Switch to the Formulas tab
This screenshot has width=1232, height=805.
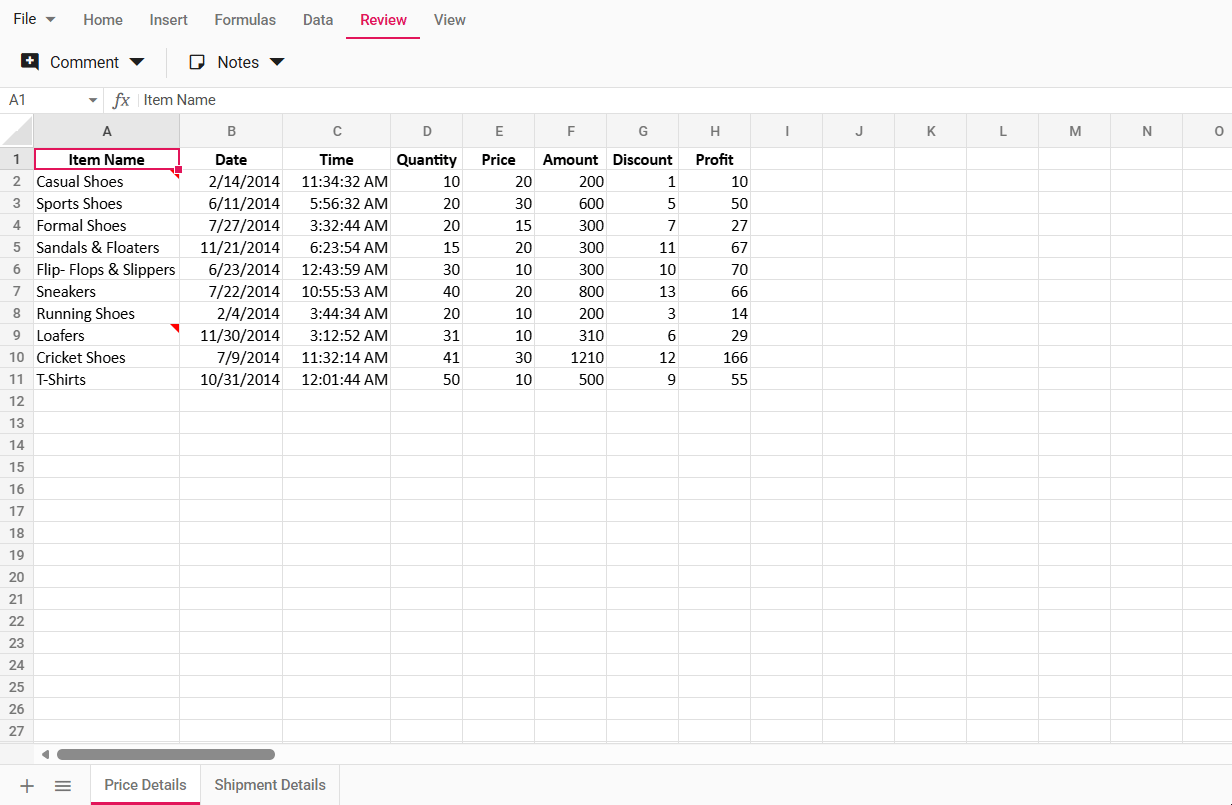245,19
